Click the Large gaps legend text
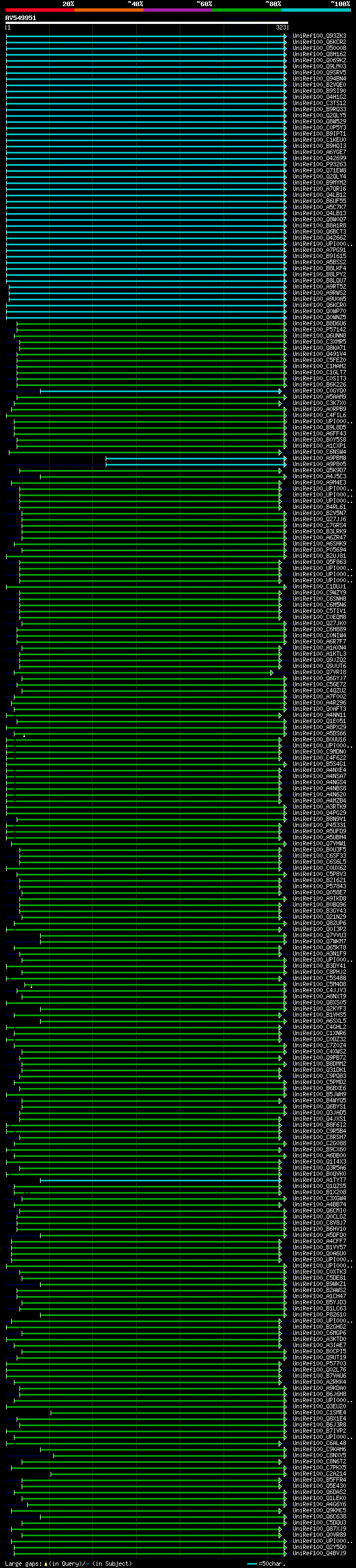Viewport: 356px width, 1568px height. click(68, 1564)
